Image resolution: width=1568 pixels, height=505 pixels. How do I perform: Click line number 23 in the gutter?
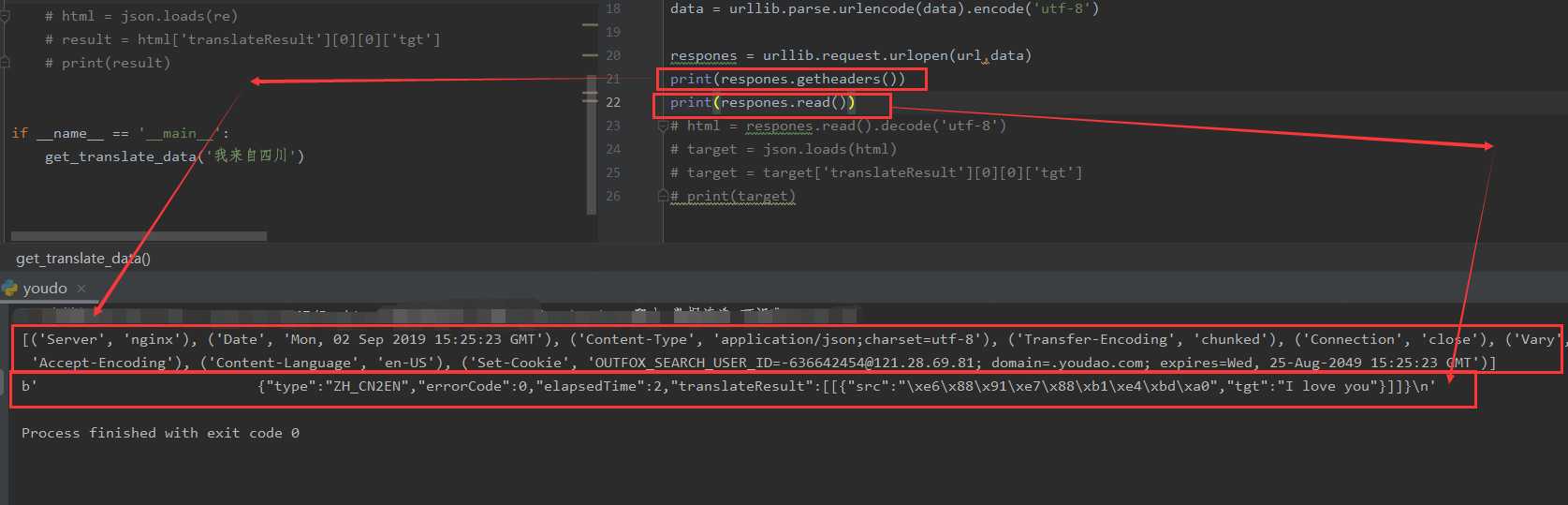[613, 126]
